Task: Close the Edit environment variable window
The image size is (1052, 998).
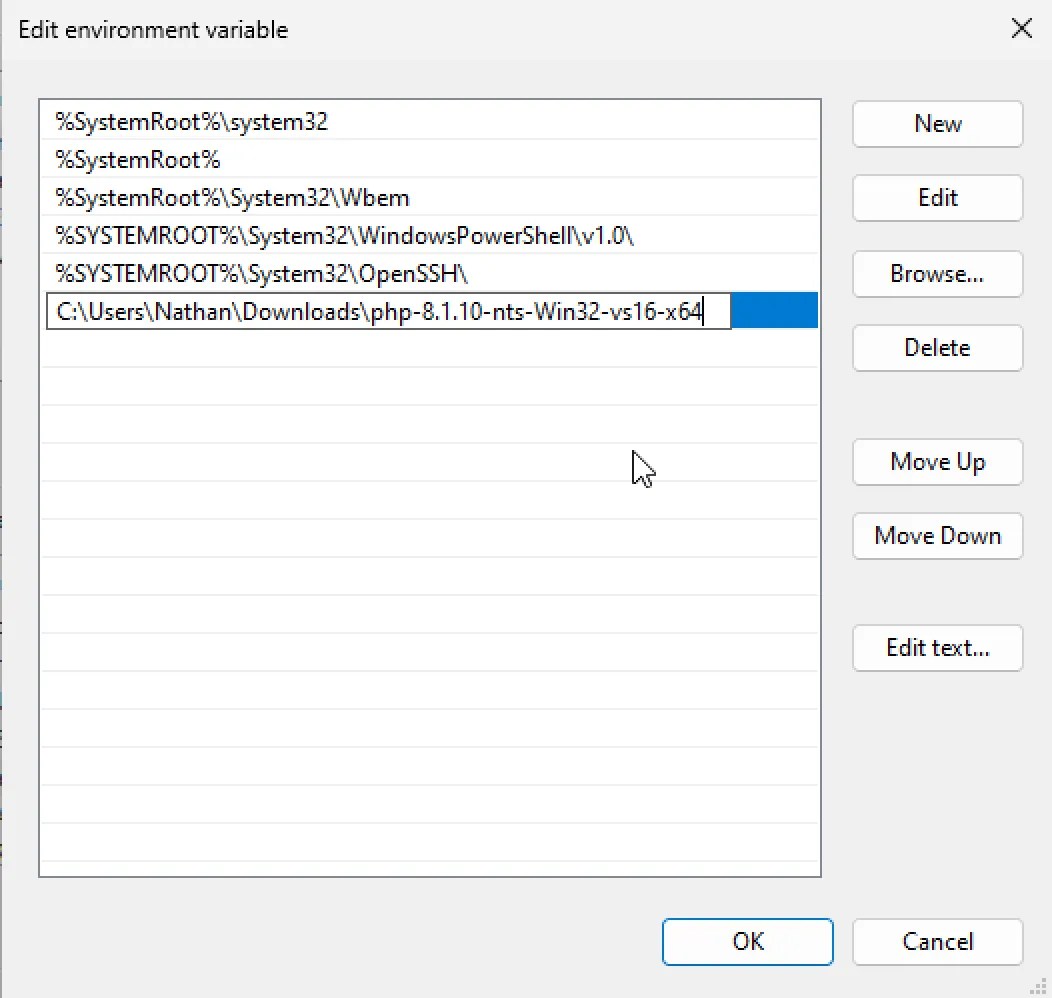Action: [1021, 29]
